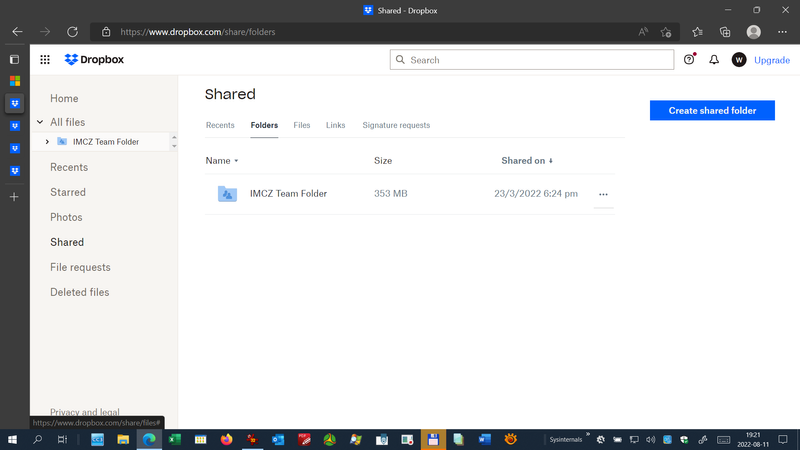This screenshot has height=450, width=800.
Task: Click the browser address bar URL
Action: click(x=198, y=32)
